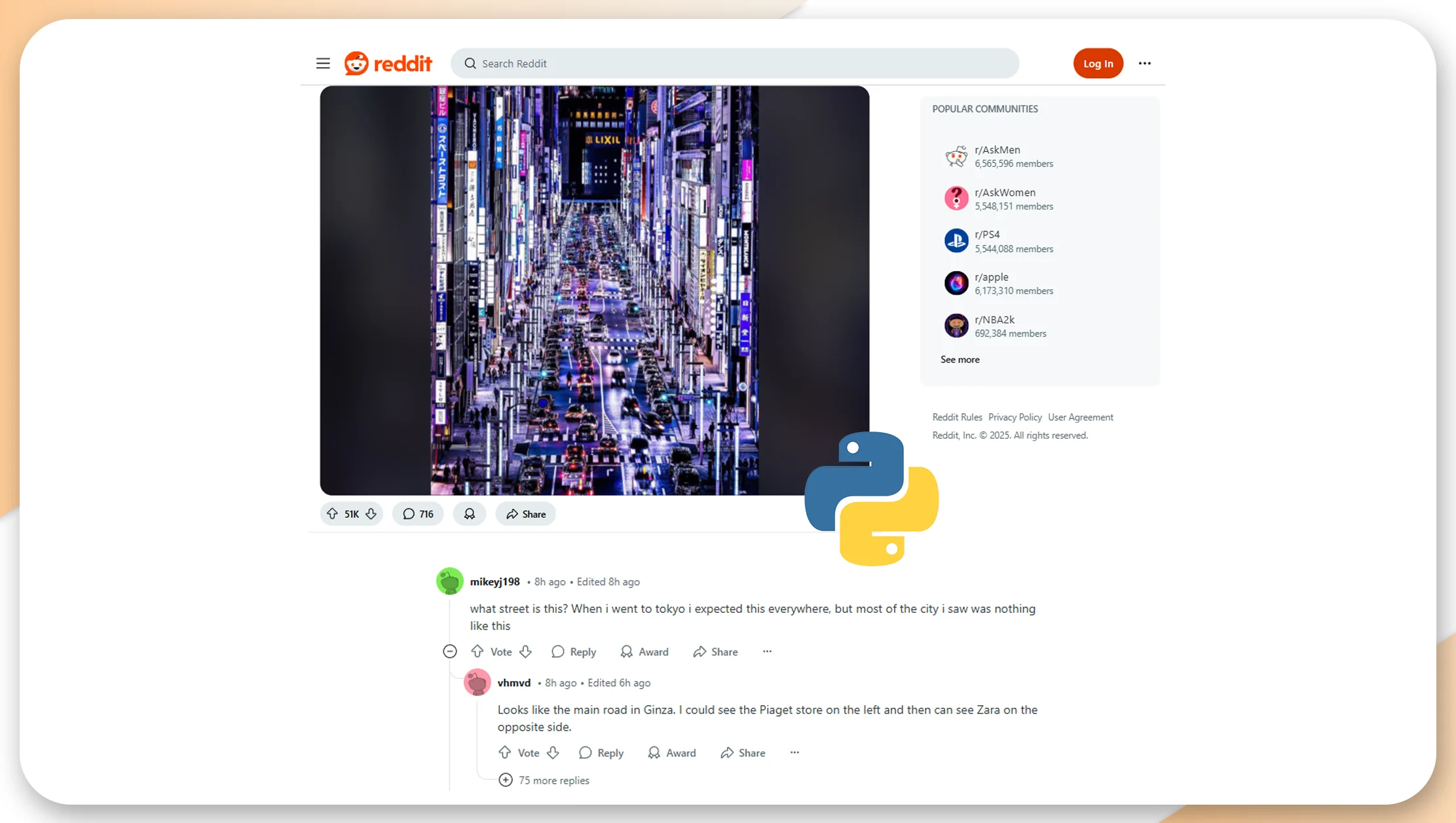Click the downvote arrow icon on post
The width and height of the screenshot is (1456, 823).
(371, 514)
